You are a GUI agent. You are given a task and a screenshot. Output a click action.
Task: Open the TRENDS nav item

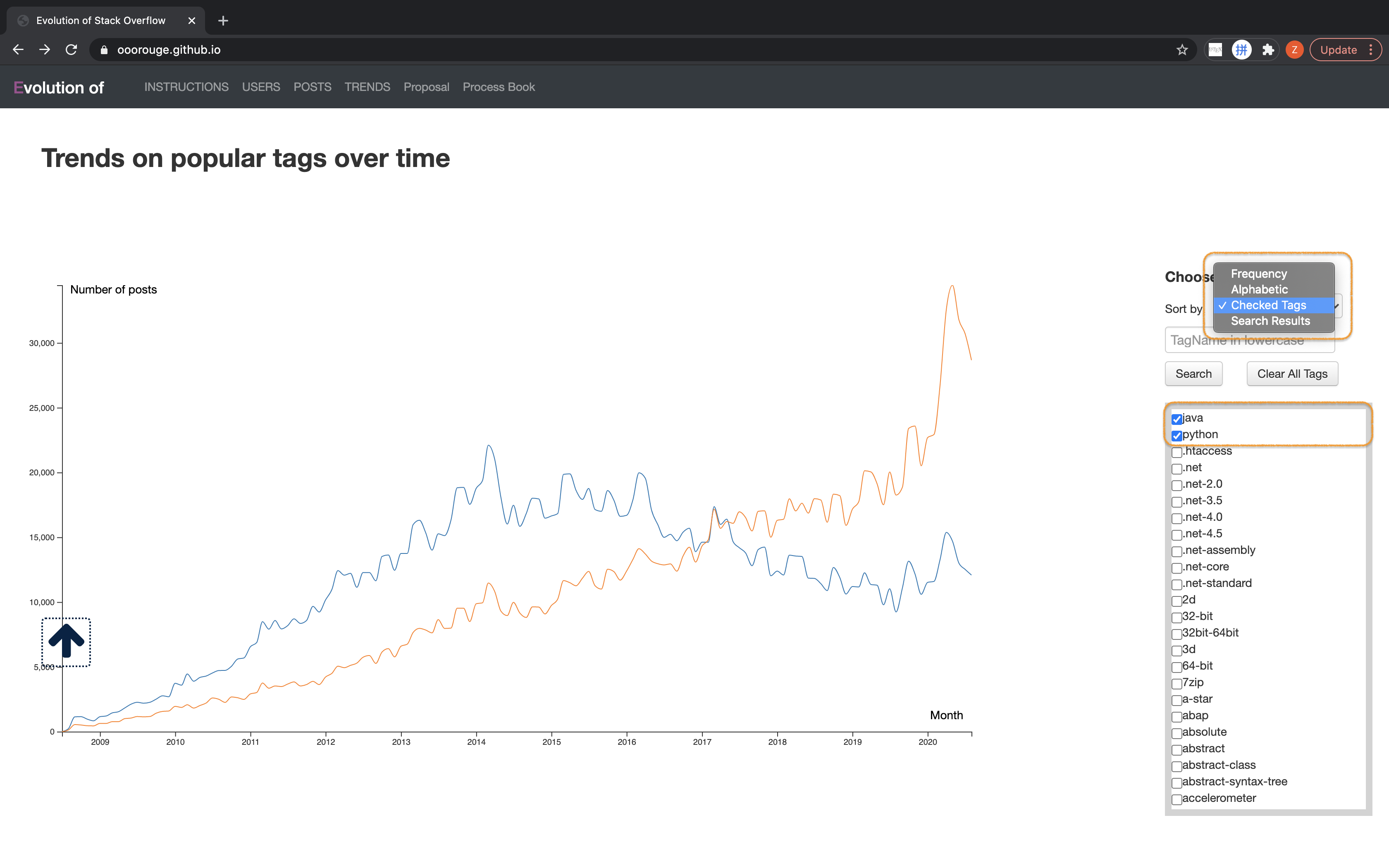coord(368,87)
